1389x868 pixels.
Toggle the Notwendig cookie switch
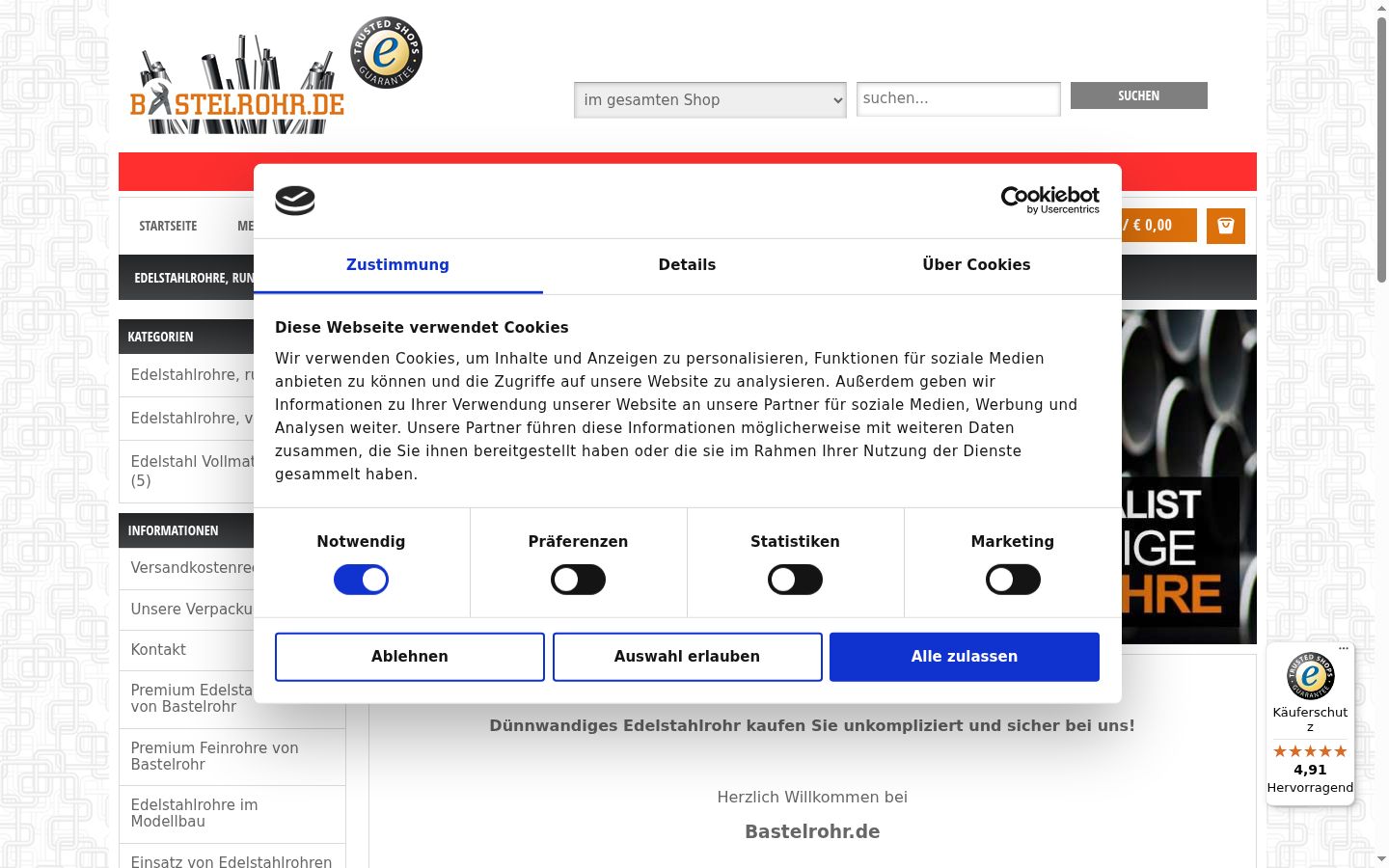click(x=361, y=580)
